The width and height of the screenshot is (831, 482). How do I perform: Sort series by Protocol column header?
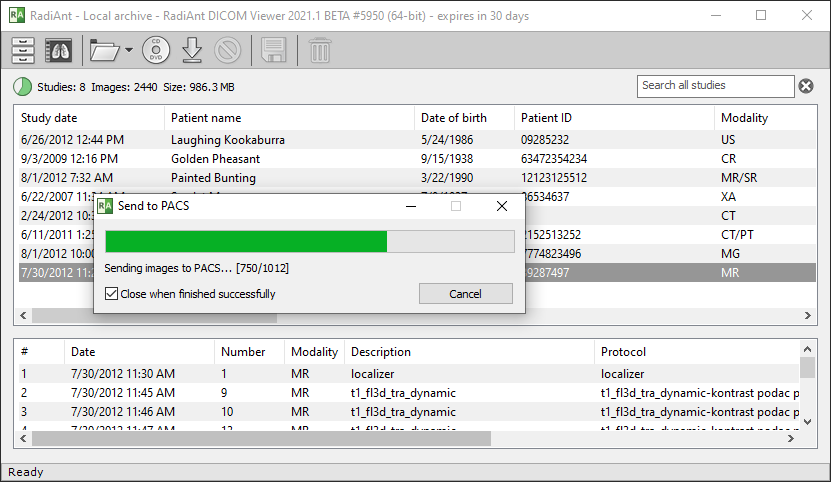point(696,352)
